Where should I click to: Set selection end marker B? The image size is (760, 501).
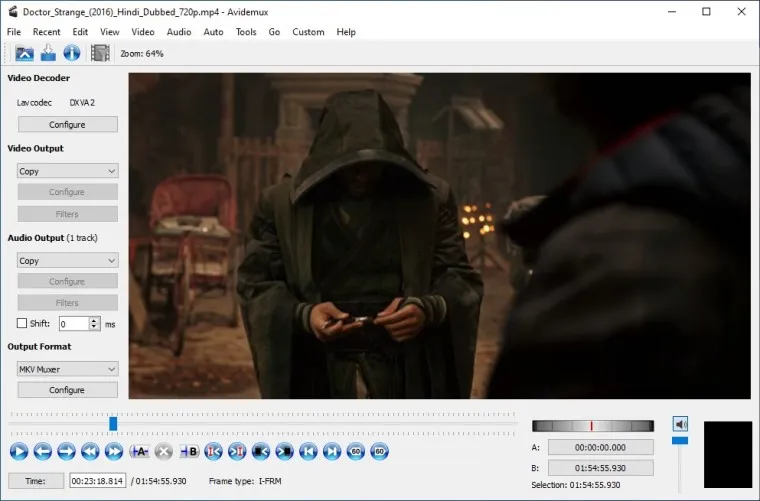tap(190, 452)
